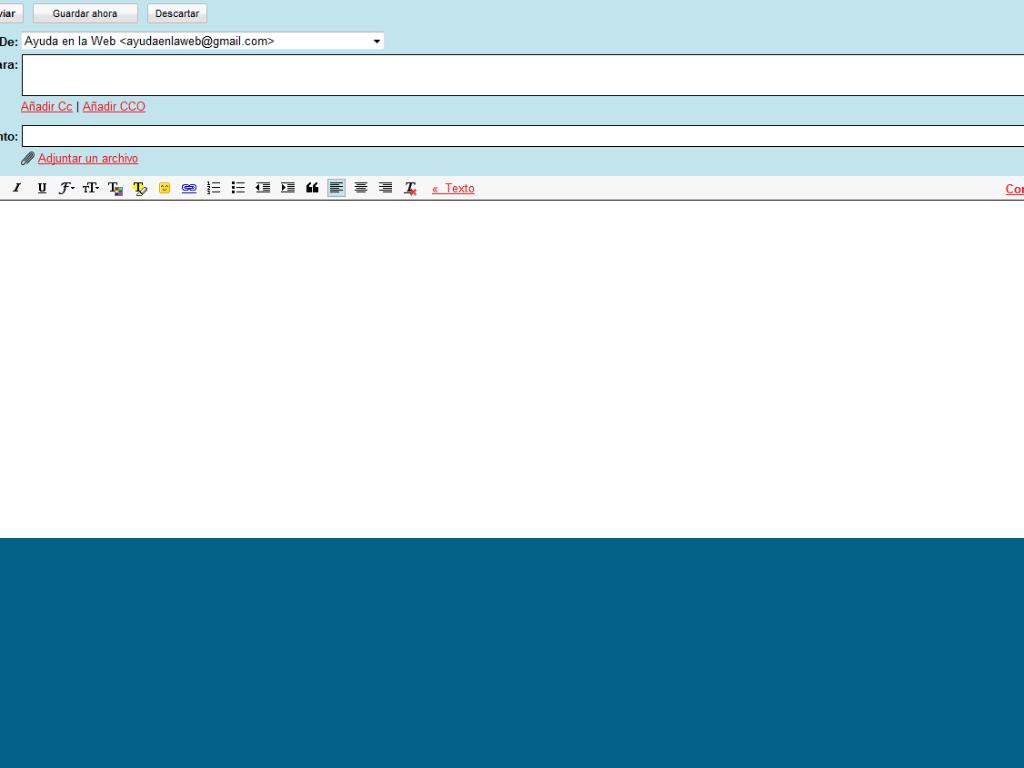
Task: Click the Añadir CCO link
Action: [x=114, y=107]
